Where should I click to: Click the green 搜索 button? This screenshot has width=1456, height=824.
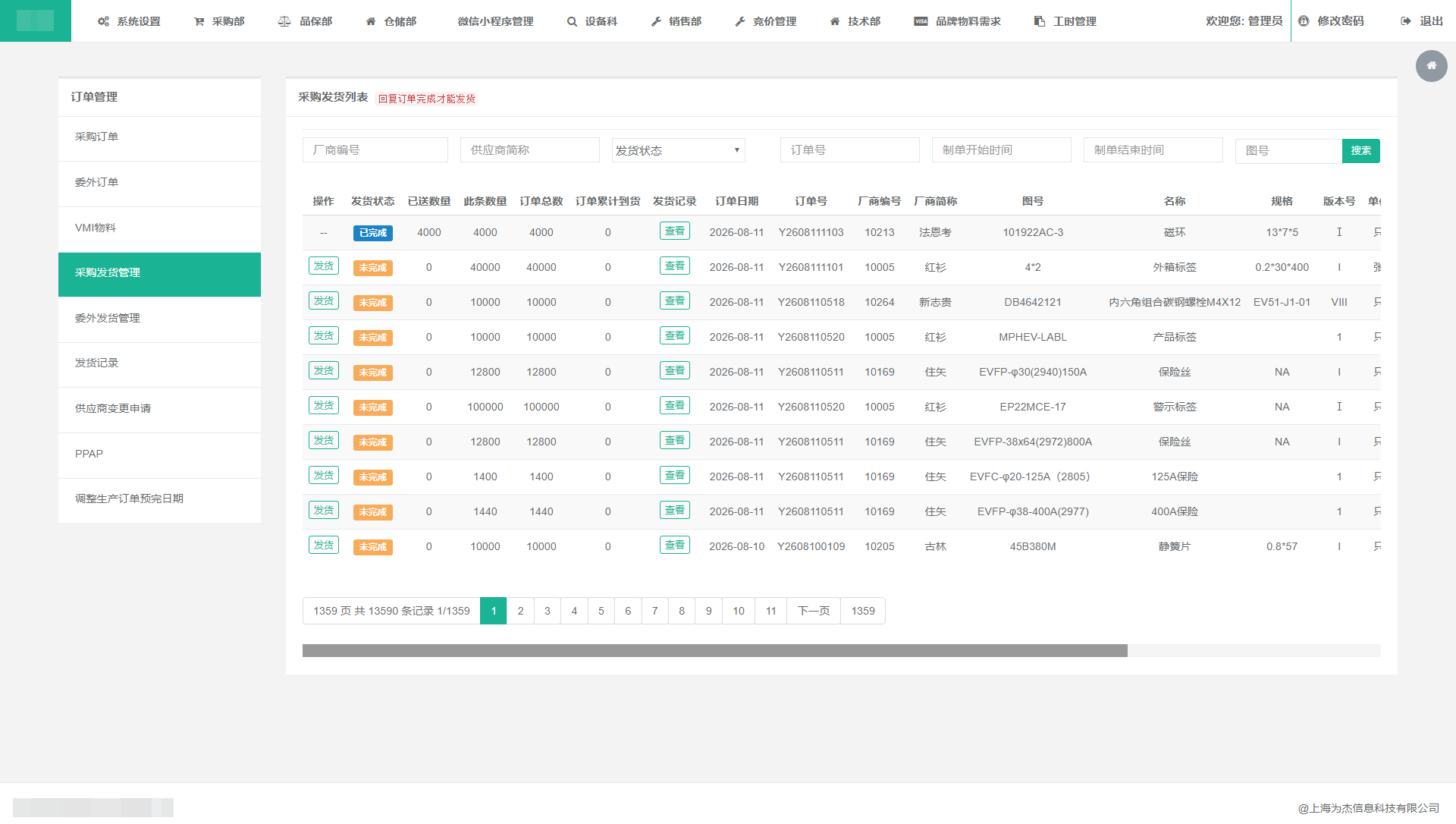coord(1361,151)
